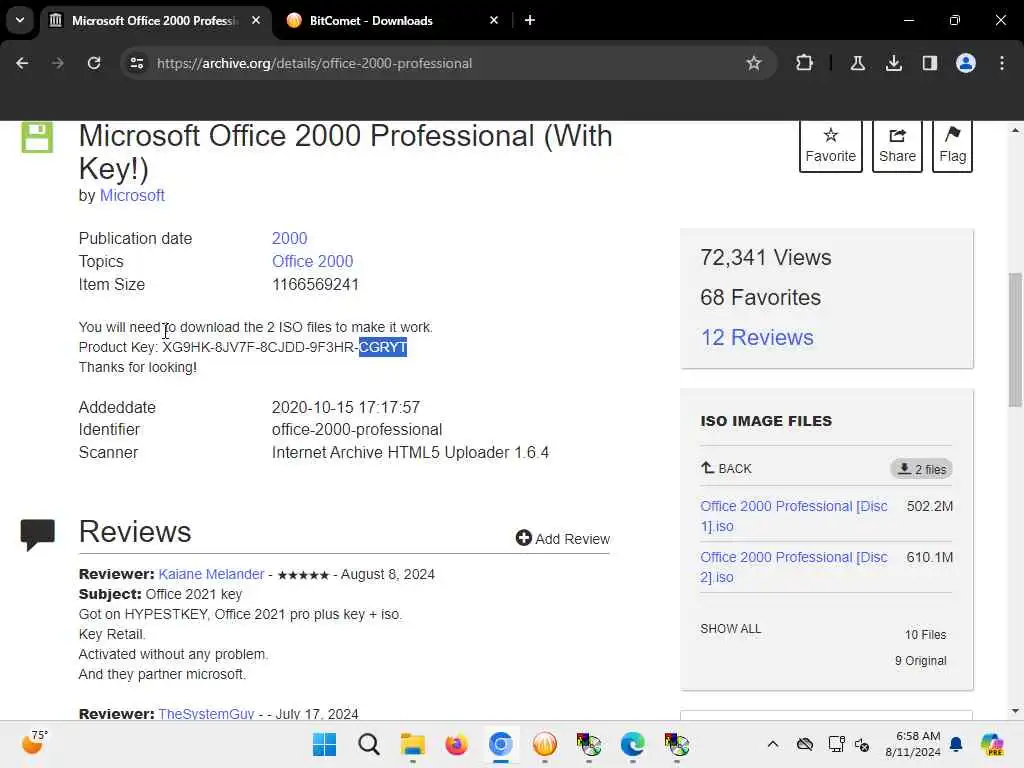Close the BitComet - Downloads tab
Screen dimensions: 1024x768
point(494,20)
